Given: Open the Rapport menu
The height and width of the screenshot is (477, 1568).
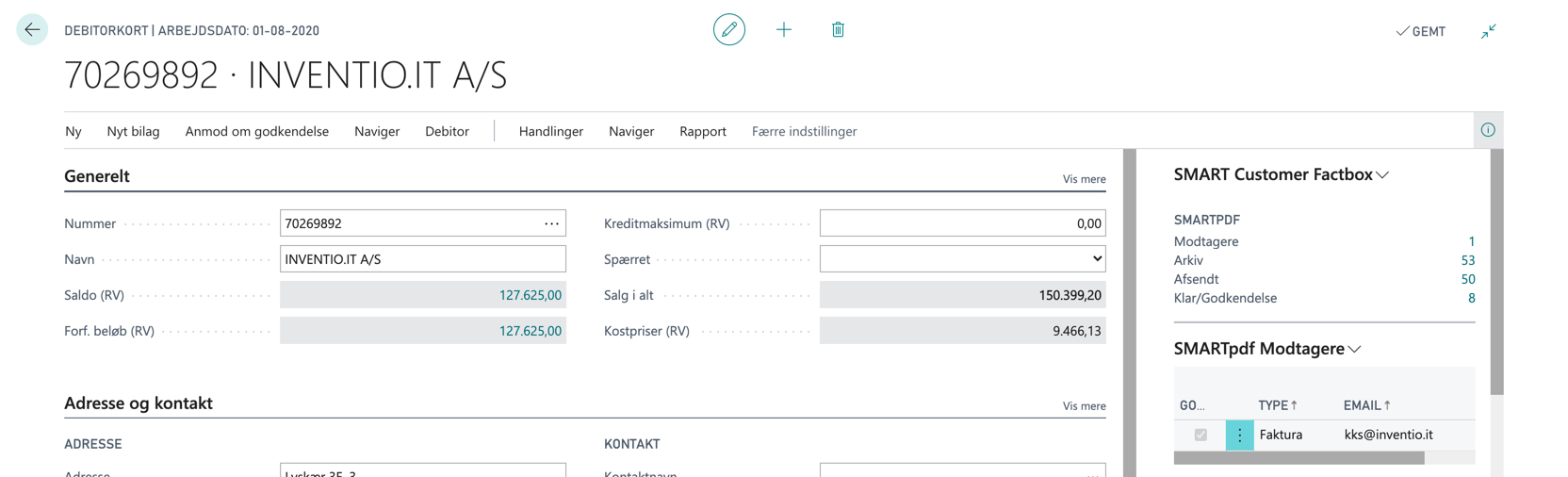Looking at the screenshot, I should tap(703, 131).
